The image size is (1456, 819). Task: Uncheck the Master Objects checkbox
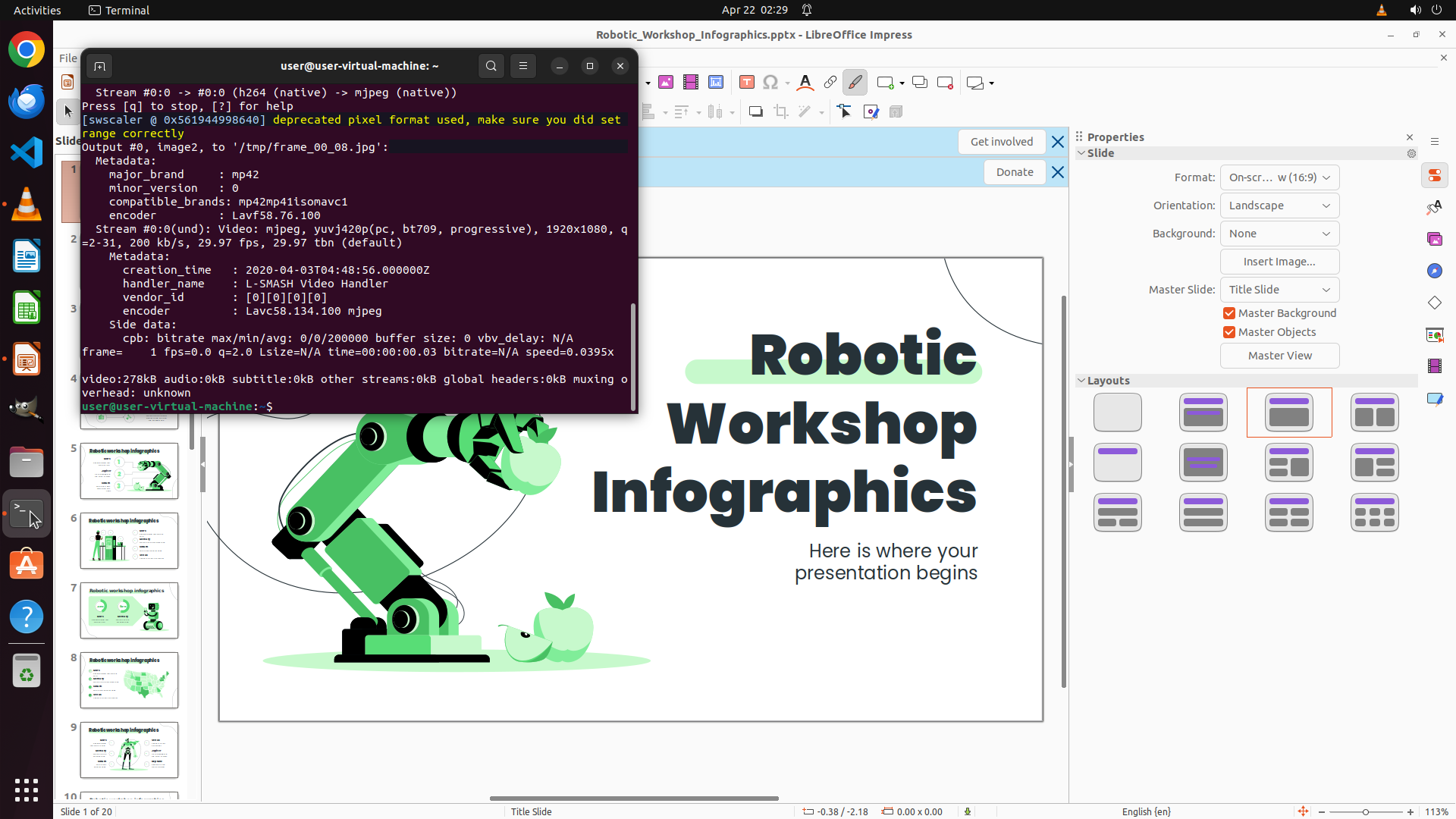coord(1229,332)
